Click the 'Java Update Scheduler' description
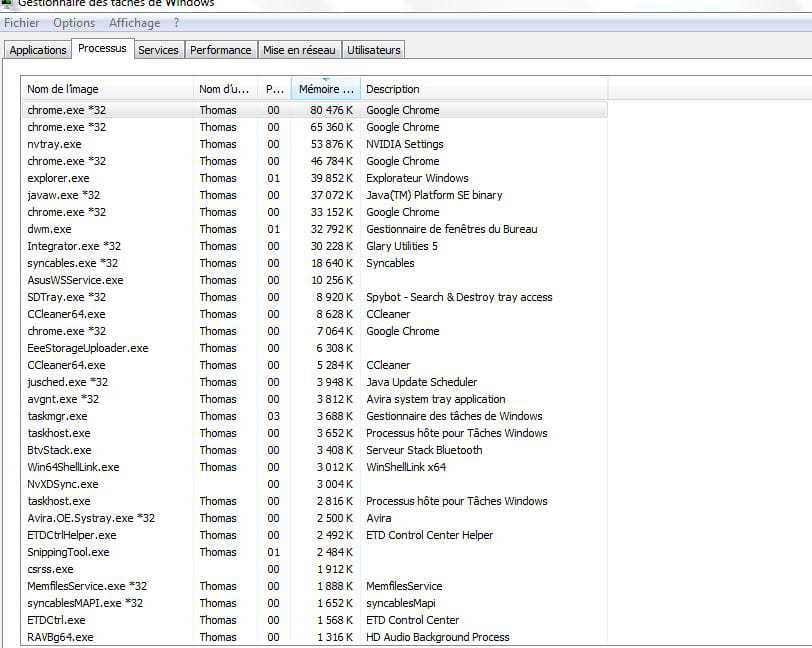 pos(422,382)
